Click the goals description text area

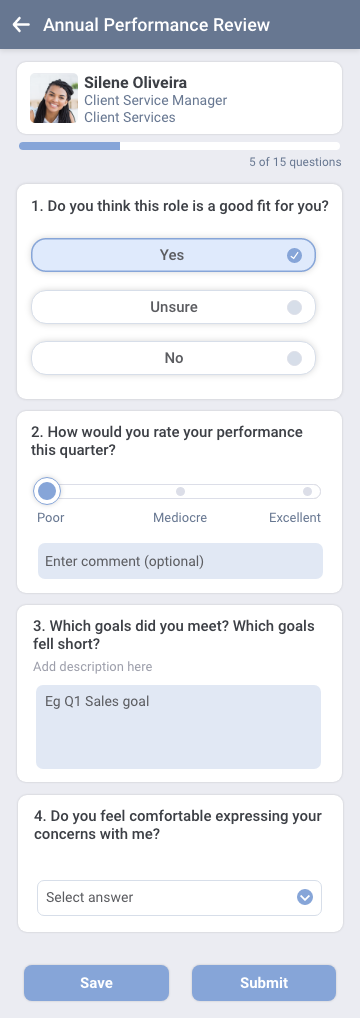(x=178, y=727)
